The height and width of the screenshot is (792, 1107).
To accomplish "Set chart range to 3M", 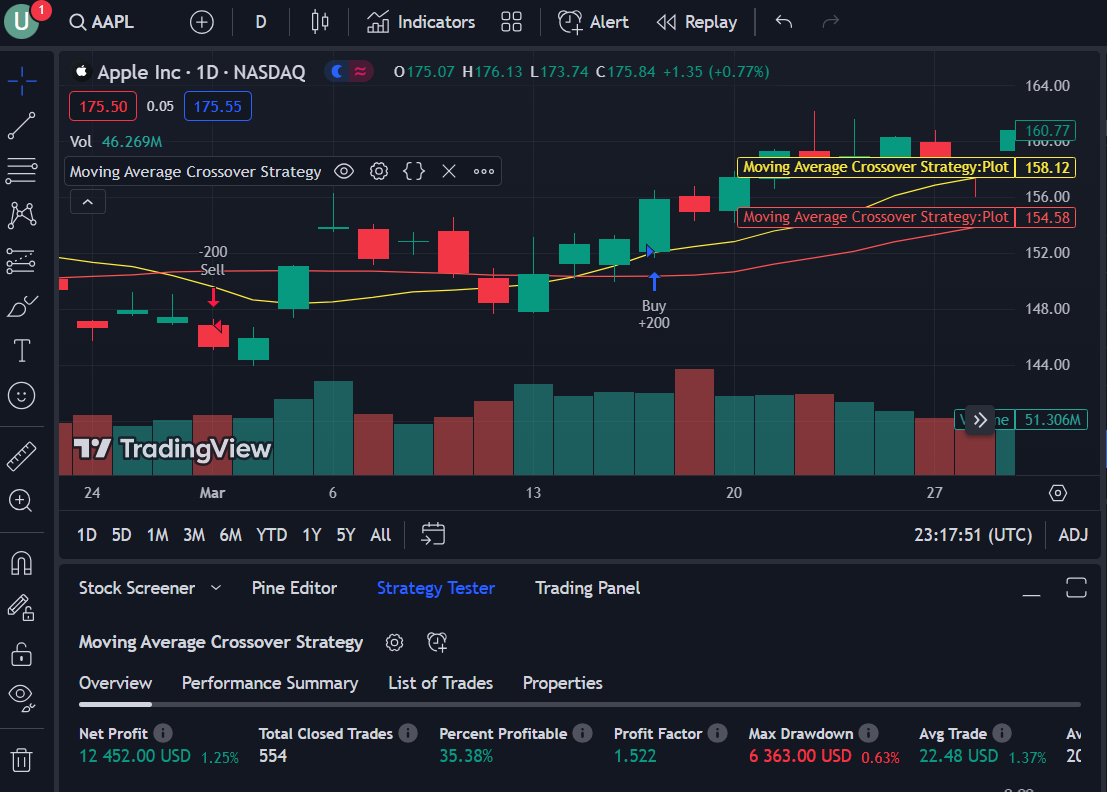I will (194, 535).
